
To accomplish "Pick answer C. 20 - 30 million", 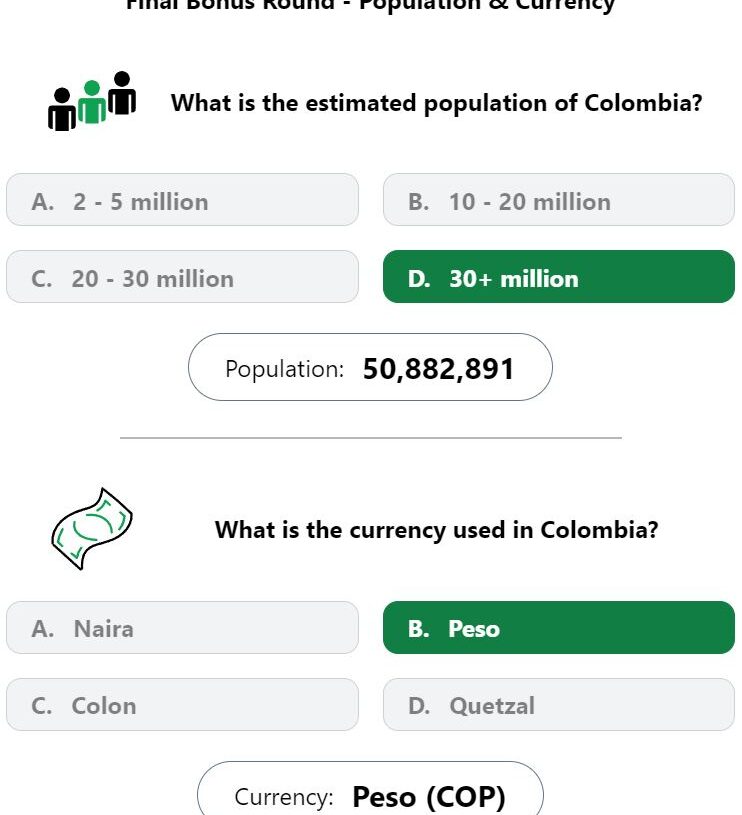I will point(182,277).
